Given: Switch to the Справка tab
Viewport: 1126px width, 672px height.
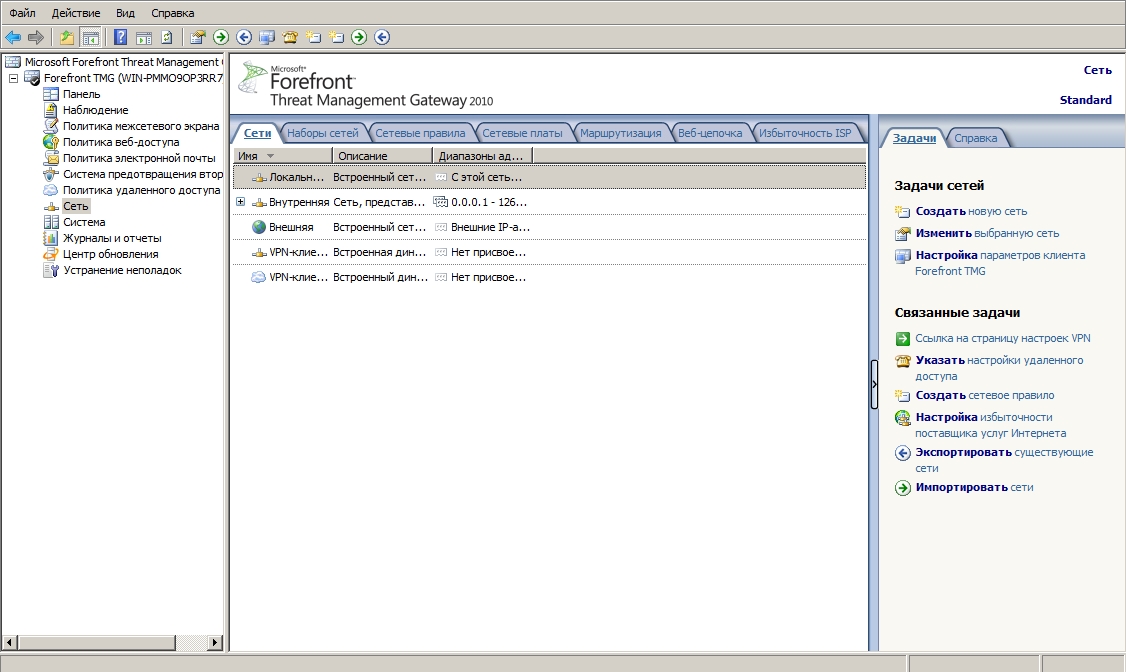Looking at the screenshot, I should tap(975, 138).
